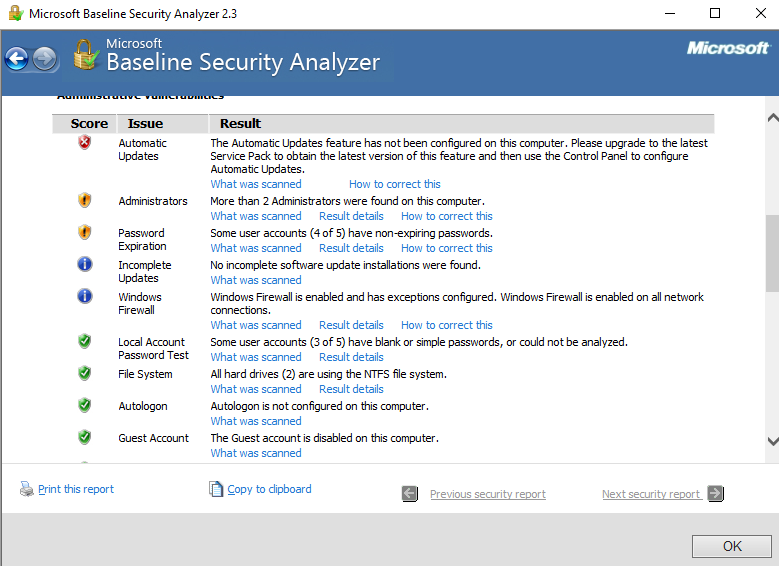View 'Result details' for Local Account Password Test

(351, 357)
